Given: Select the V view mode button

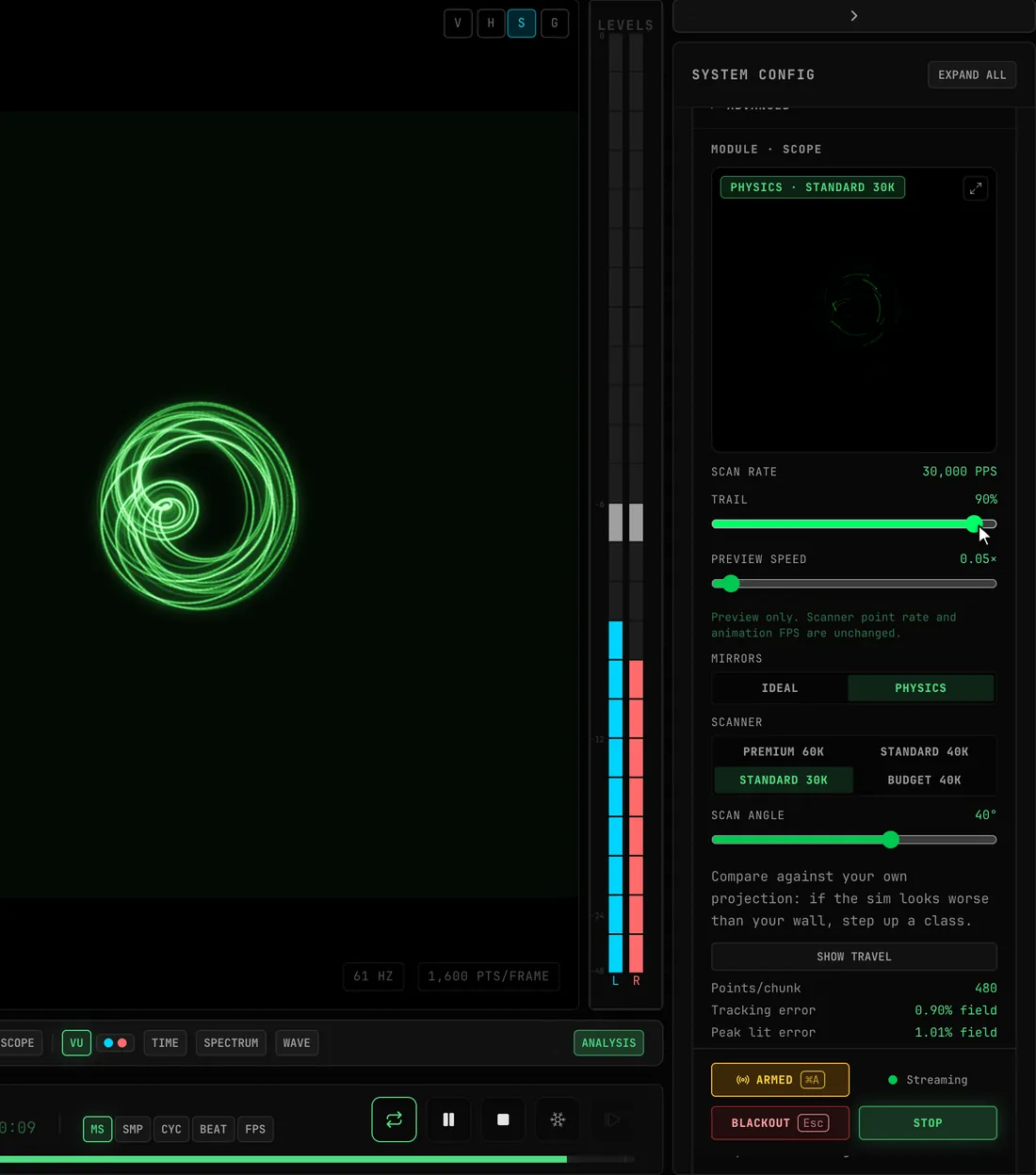Looking at the screenshot, I should coord(458,24).
